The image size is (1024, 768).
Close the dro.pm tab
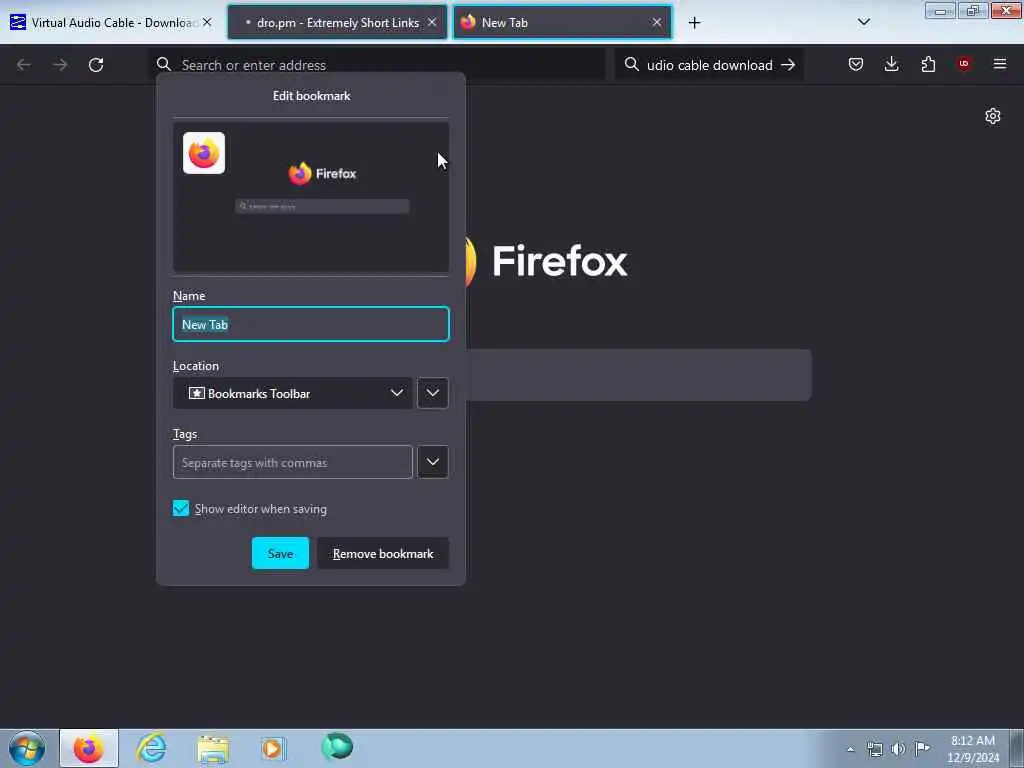(x=432, y=22)
